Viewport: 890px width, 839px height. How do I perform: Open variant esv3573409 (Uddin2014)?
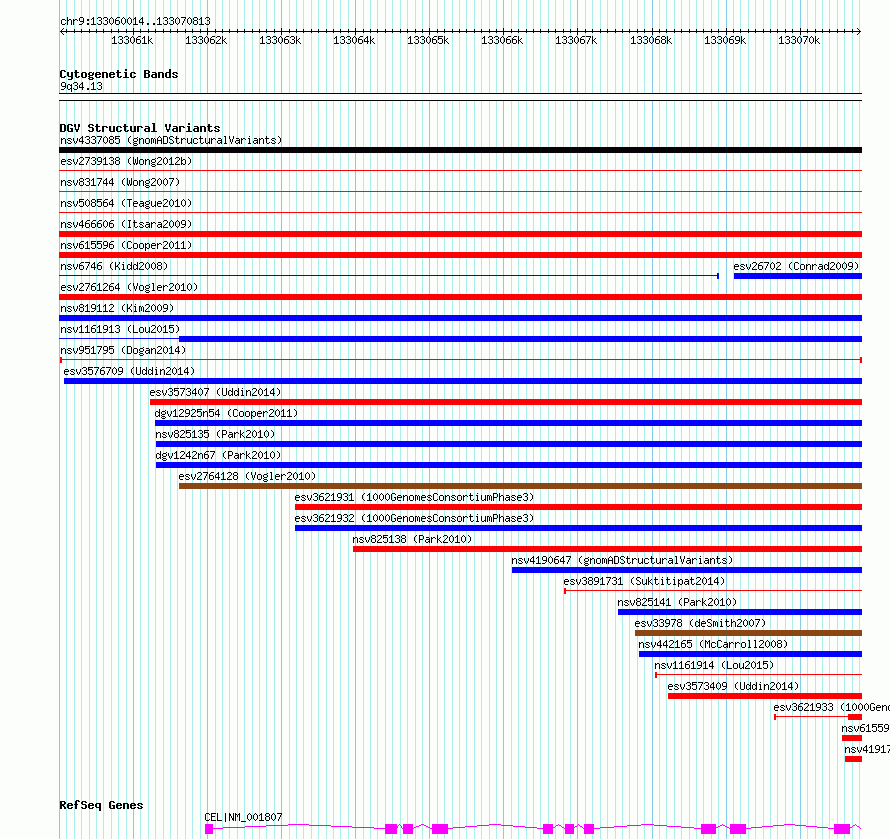(733, 686)
